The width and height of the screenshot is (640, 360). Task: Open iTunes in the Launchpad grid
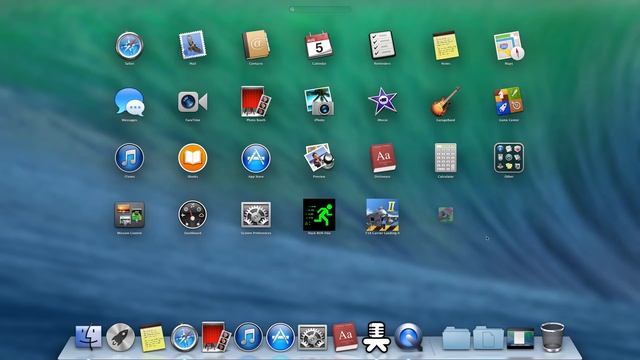(129, 158)
